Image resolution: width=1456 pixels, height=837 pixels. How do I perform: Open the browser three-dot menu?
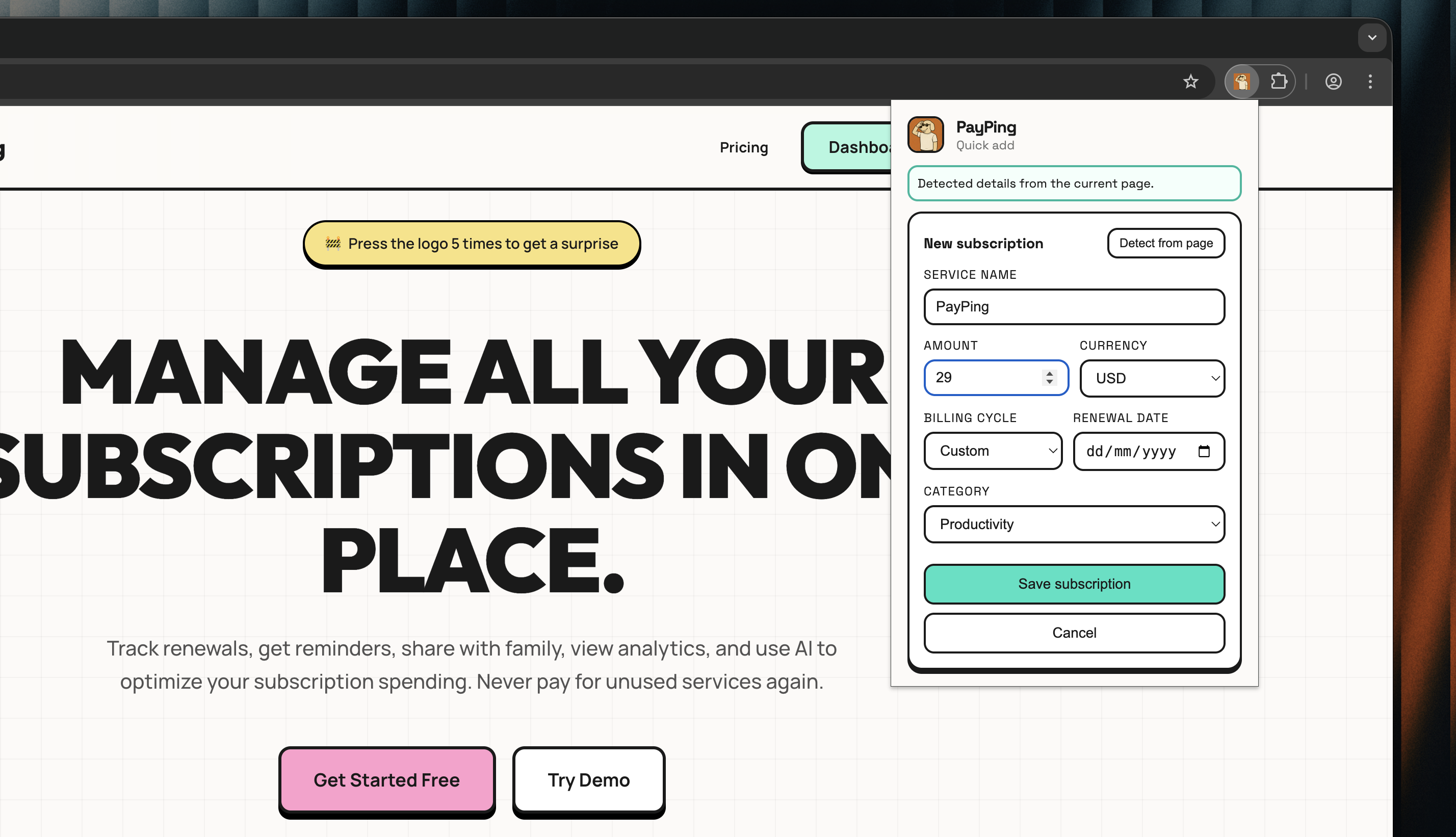tap(1370, 82)
